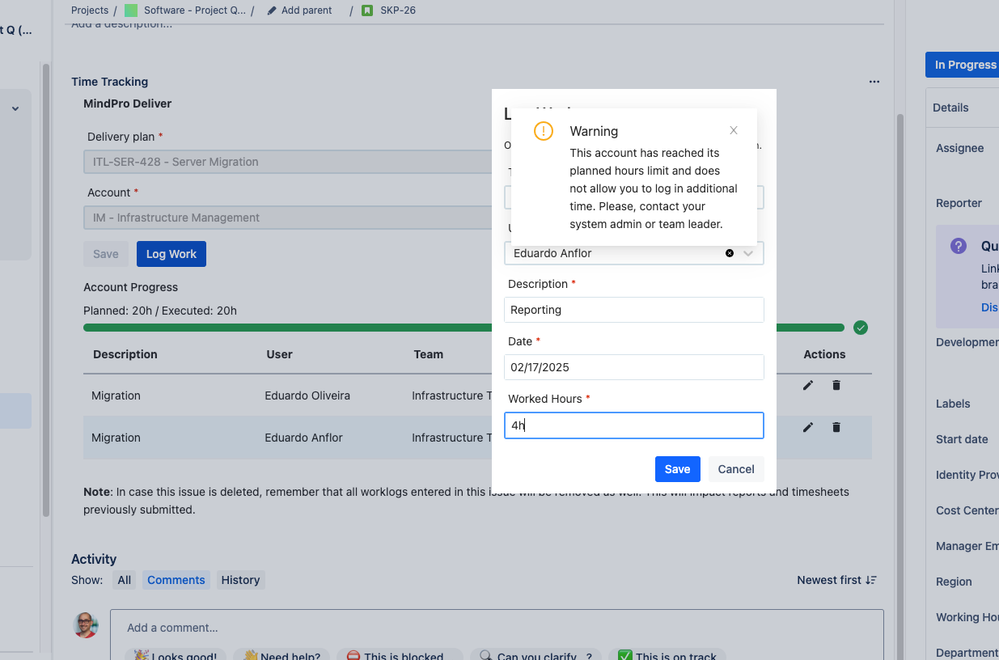Click the User column header
This screenshot has height=660, width=999.
(x=279, y=354)
